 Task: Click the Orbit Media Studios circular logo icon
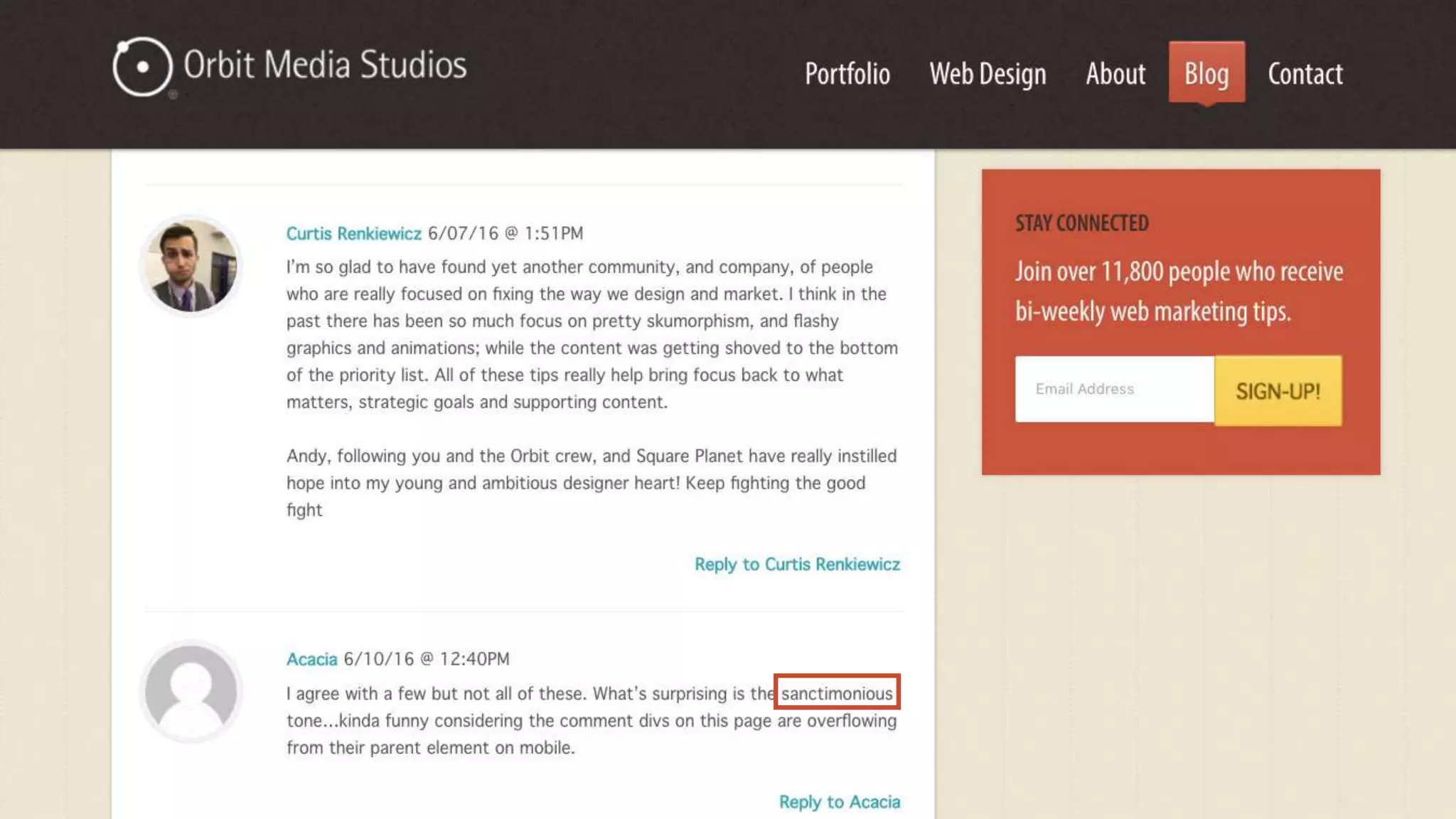(142, 67)
